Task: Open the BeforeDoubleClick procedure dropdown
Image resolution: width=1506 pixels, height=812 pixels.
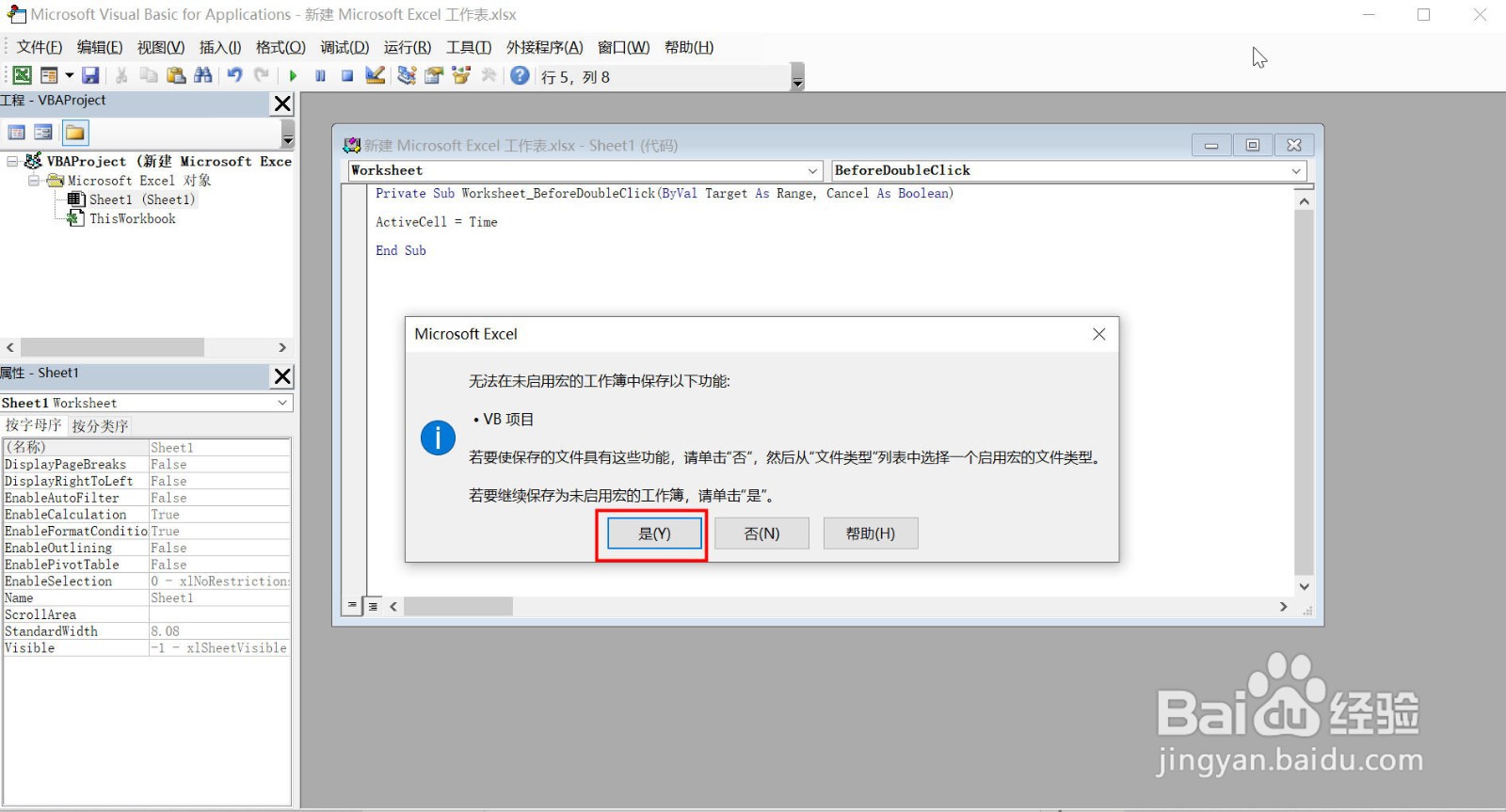Action: tap(1296, 170)
